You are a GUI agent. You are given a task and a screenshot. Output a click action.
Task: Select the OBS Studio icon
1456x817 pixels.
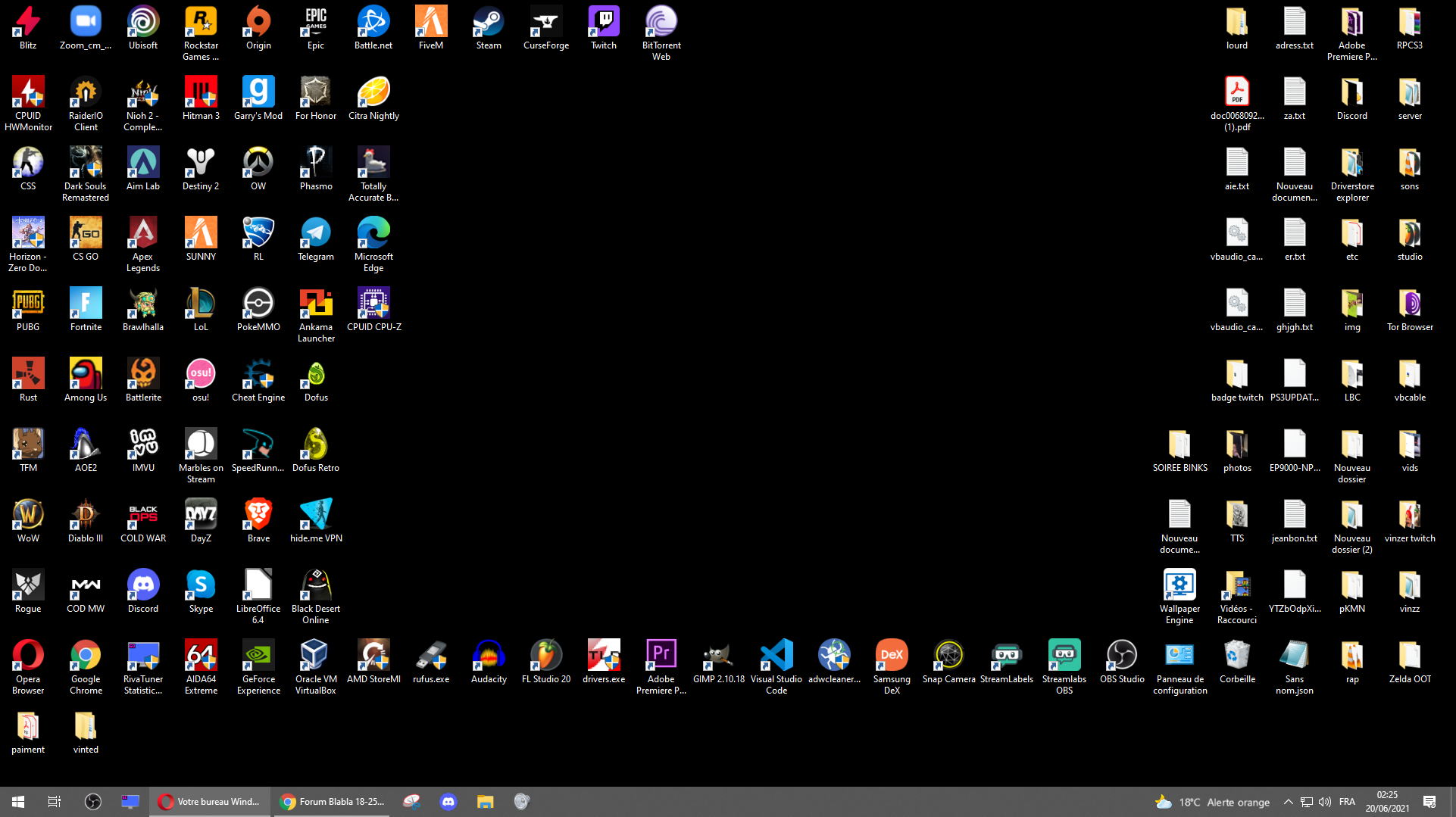(x=1122, y=663)
